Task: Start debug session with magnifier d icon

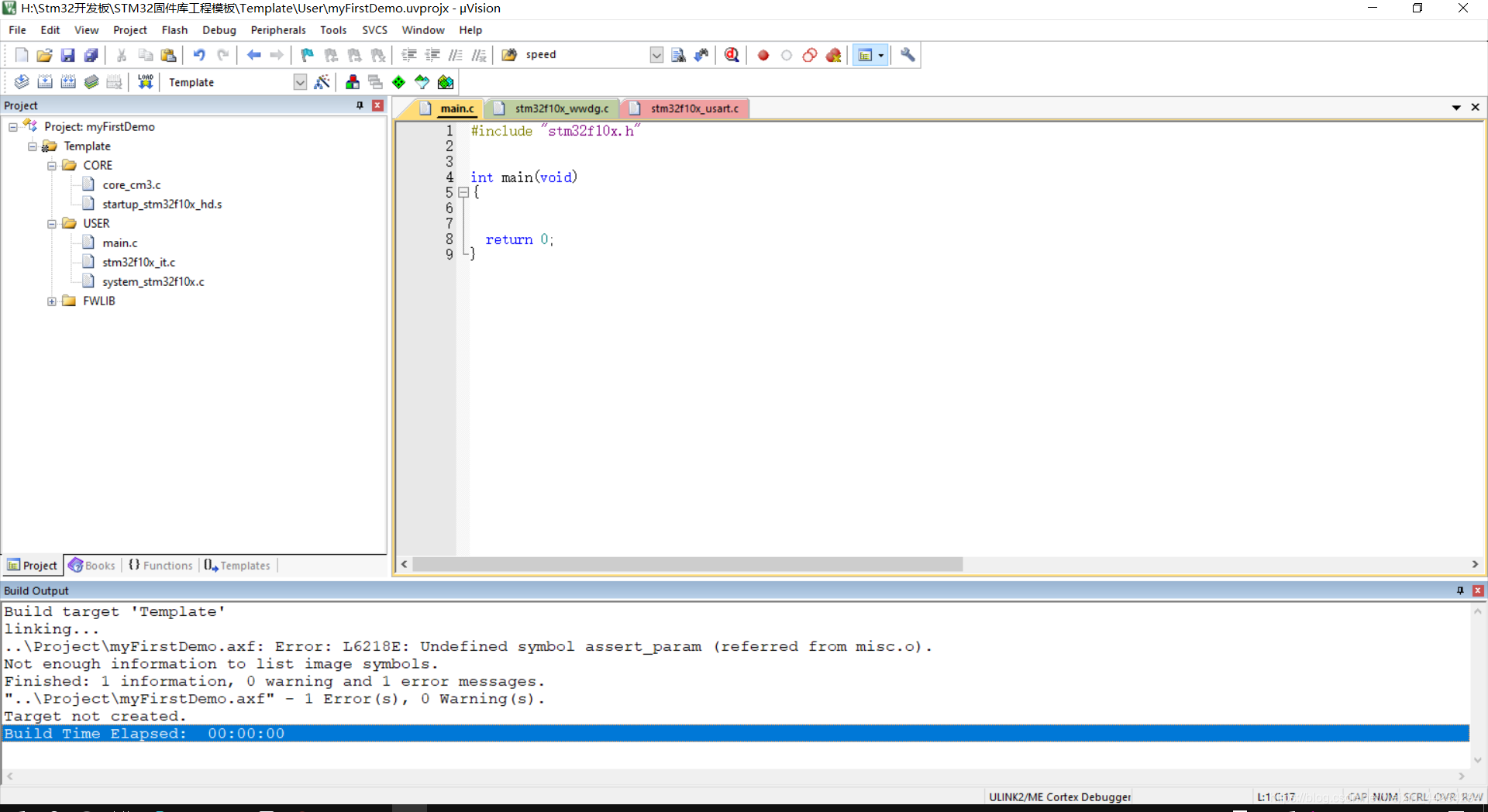Action: (x=732, y=55)
